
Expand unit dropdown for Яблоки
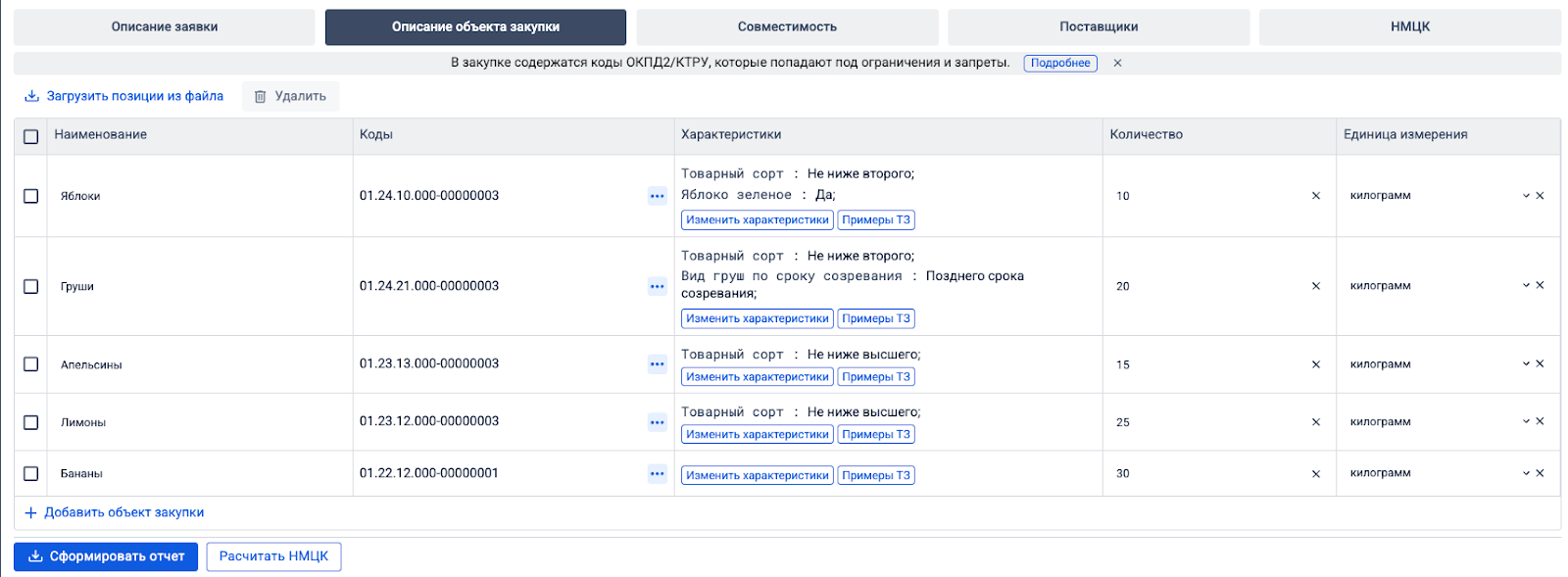[1526, 196]
